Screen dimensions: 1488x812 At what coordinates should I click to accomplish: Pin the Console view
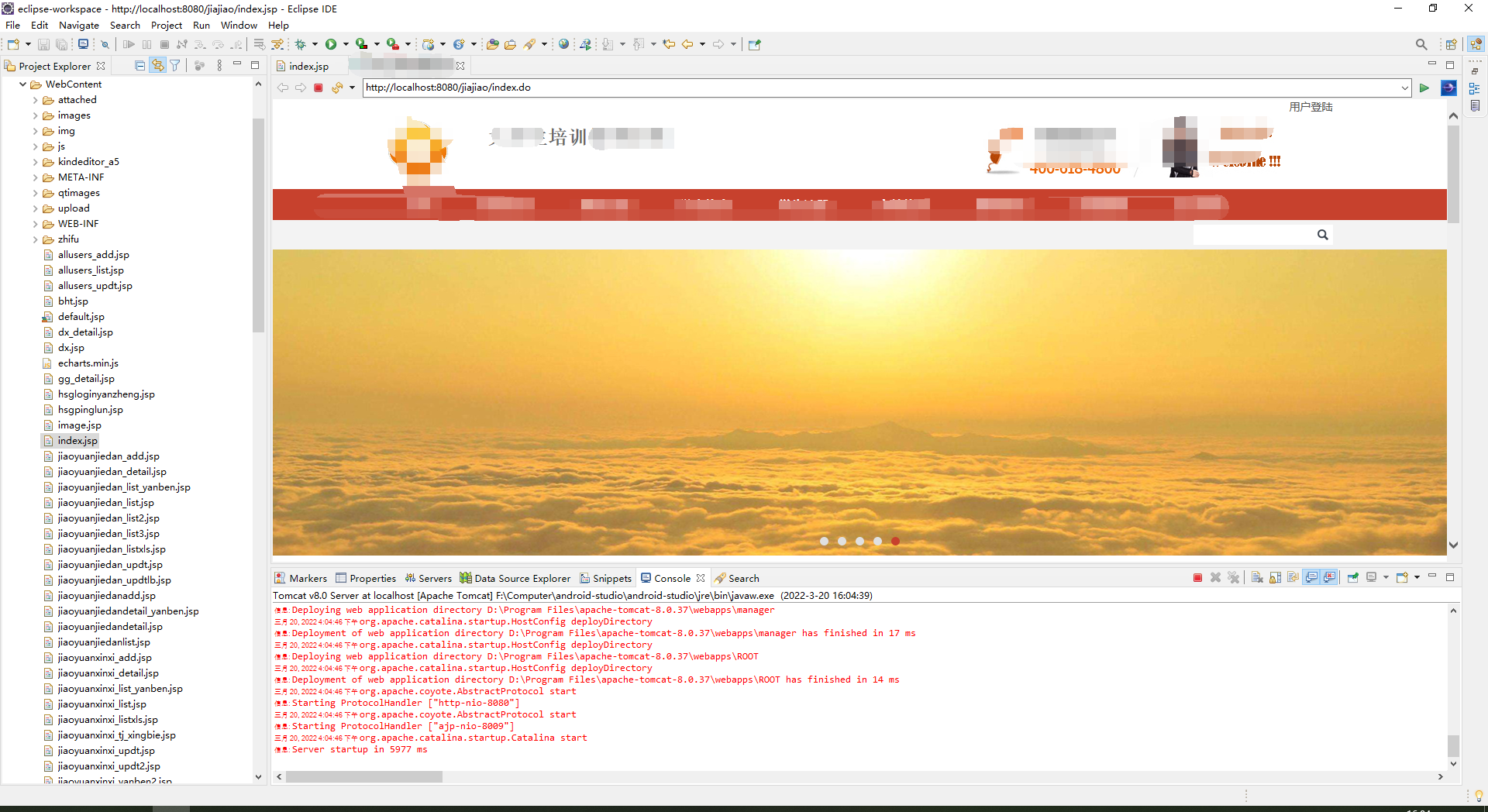[1353, 578]
